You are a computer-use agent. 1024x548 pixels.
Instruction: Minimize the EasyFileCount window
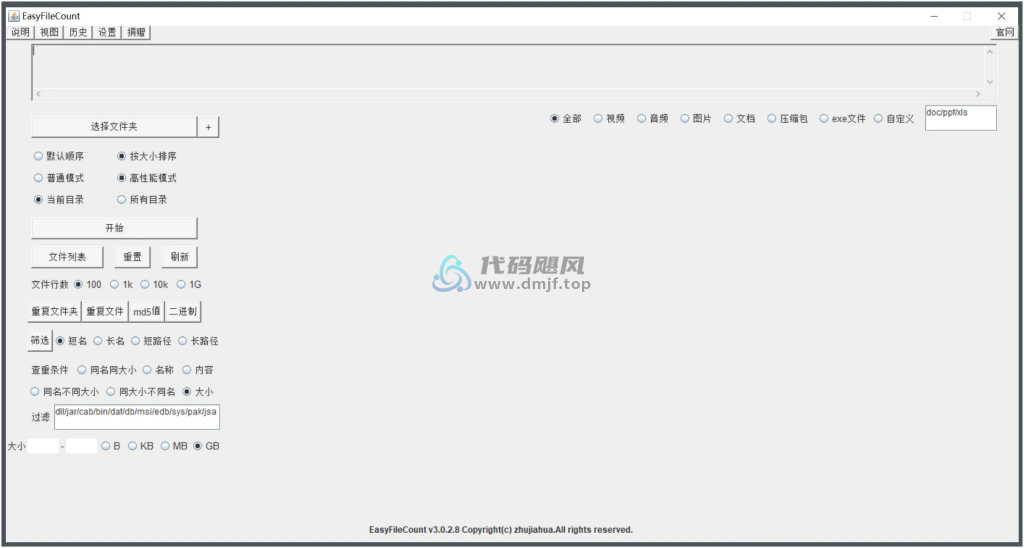point(935,16)
